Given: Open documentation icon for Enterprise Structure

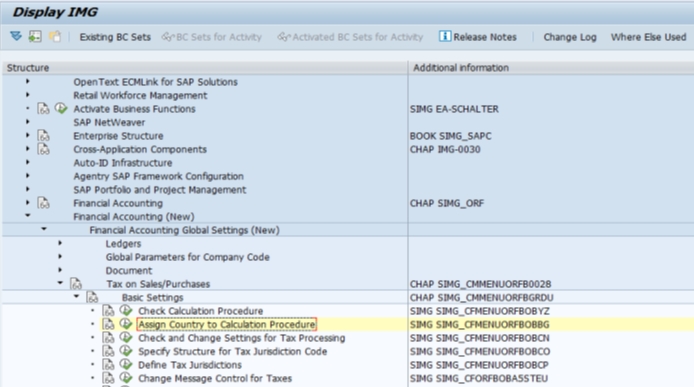Looking at the screenshot, I should tap(43, 135).
